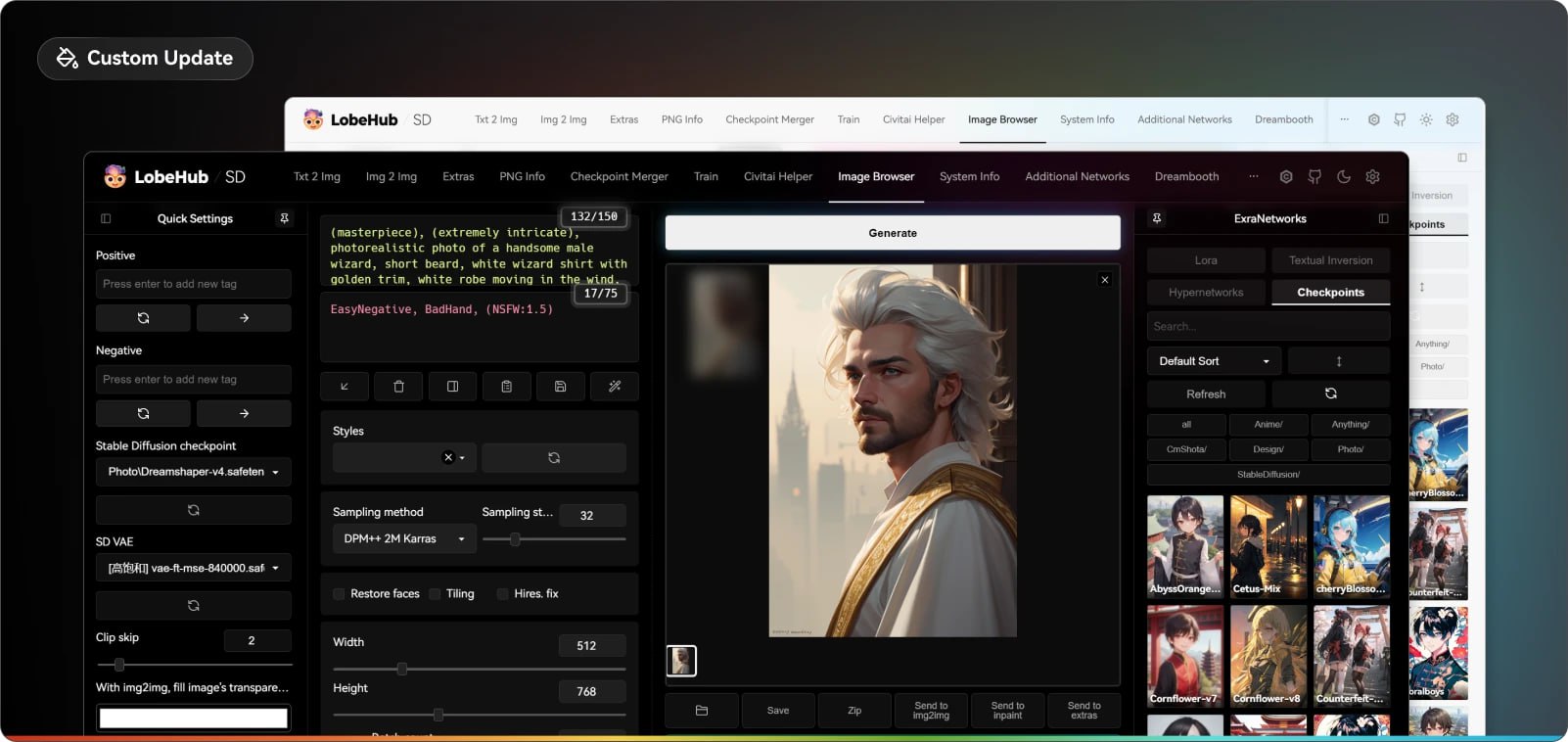Enable the Restore faces checkbox

click(x=340, y=594)
